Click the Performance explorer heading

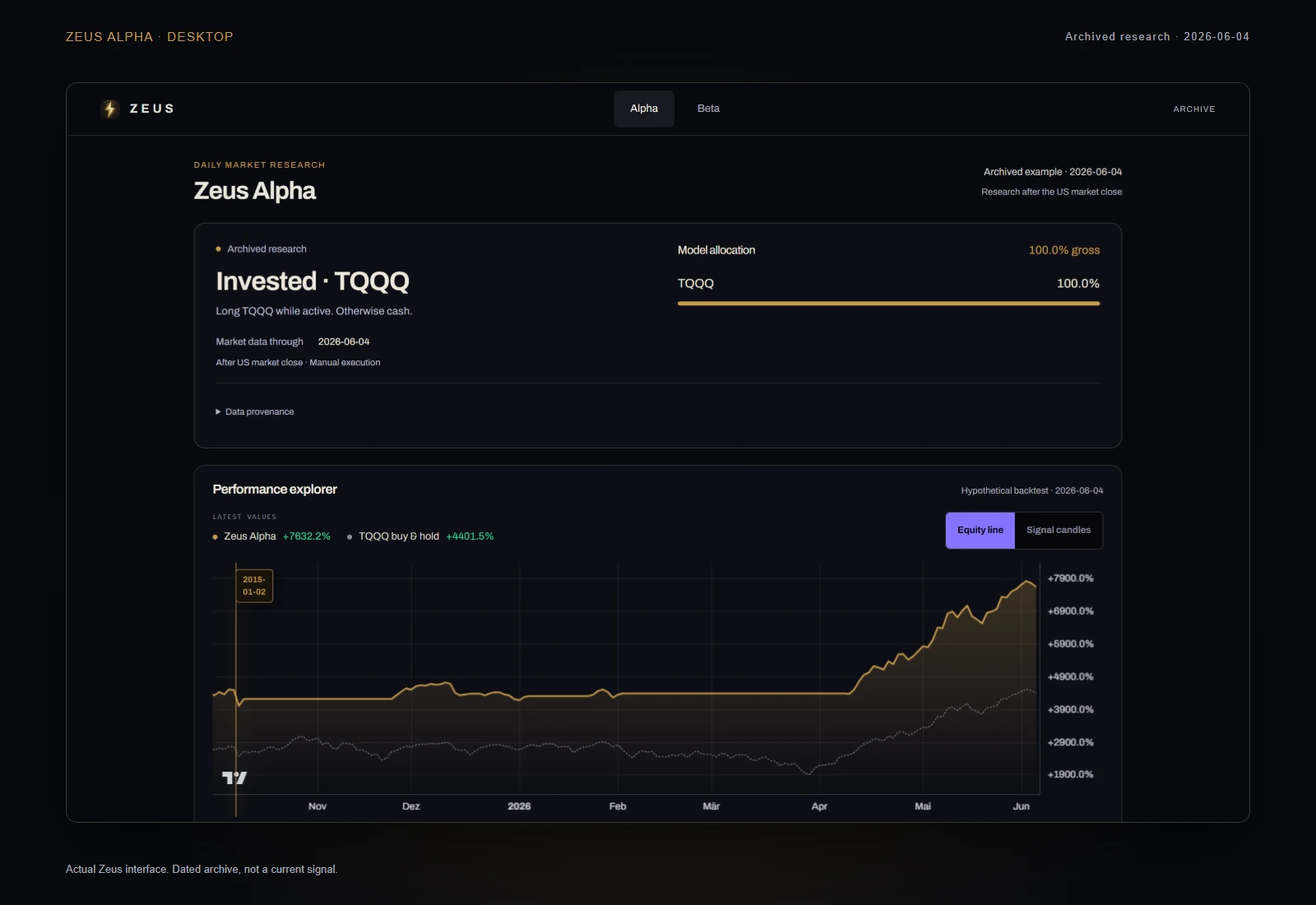[x=275, y=490]
